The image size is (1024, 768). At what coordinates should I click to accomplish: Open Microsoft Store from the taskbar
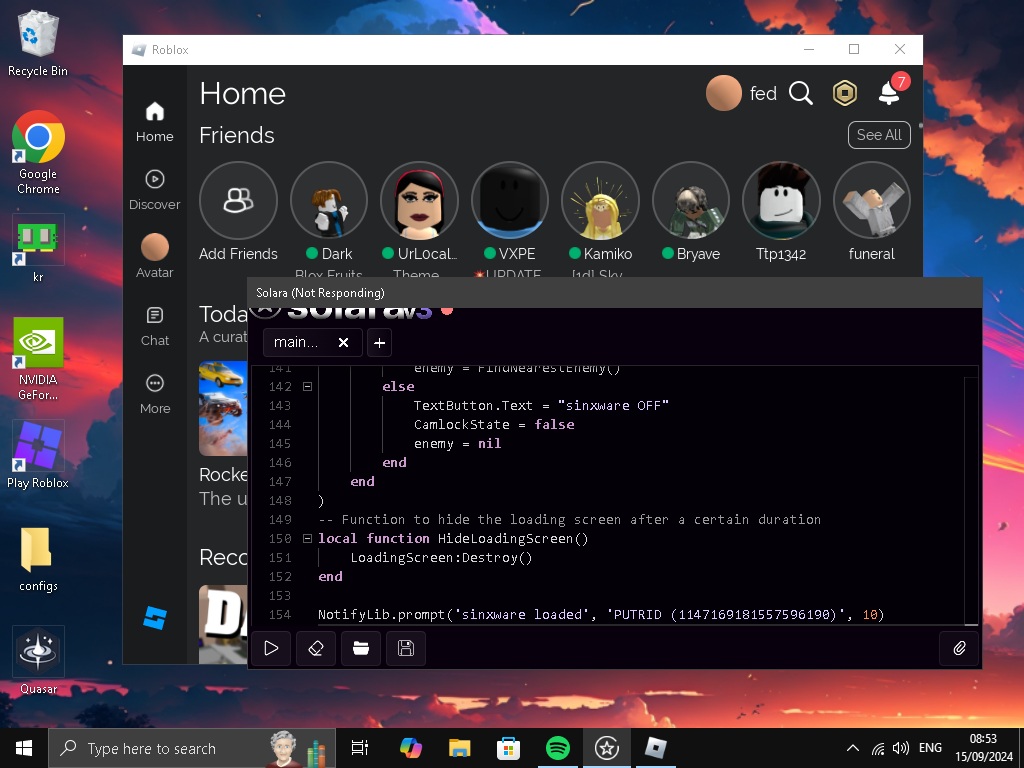508,748
